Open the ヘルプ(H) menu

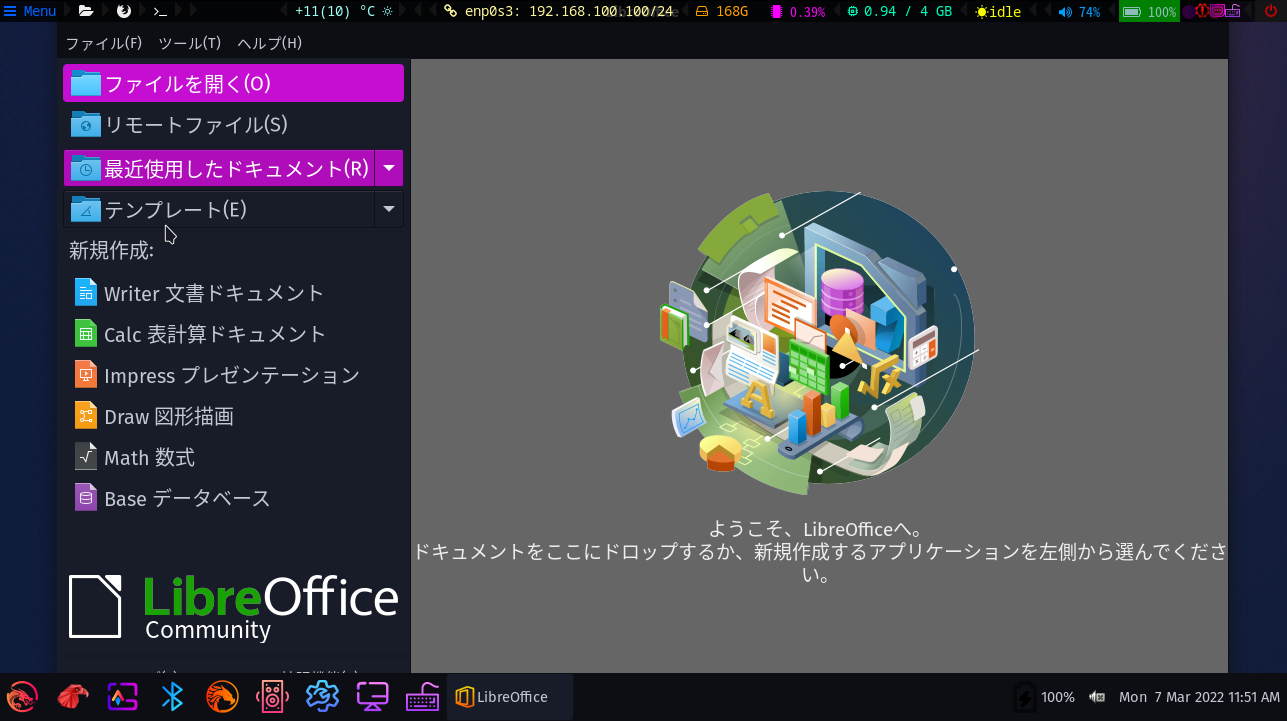[270, 43]
